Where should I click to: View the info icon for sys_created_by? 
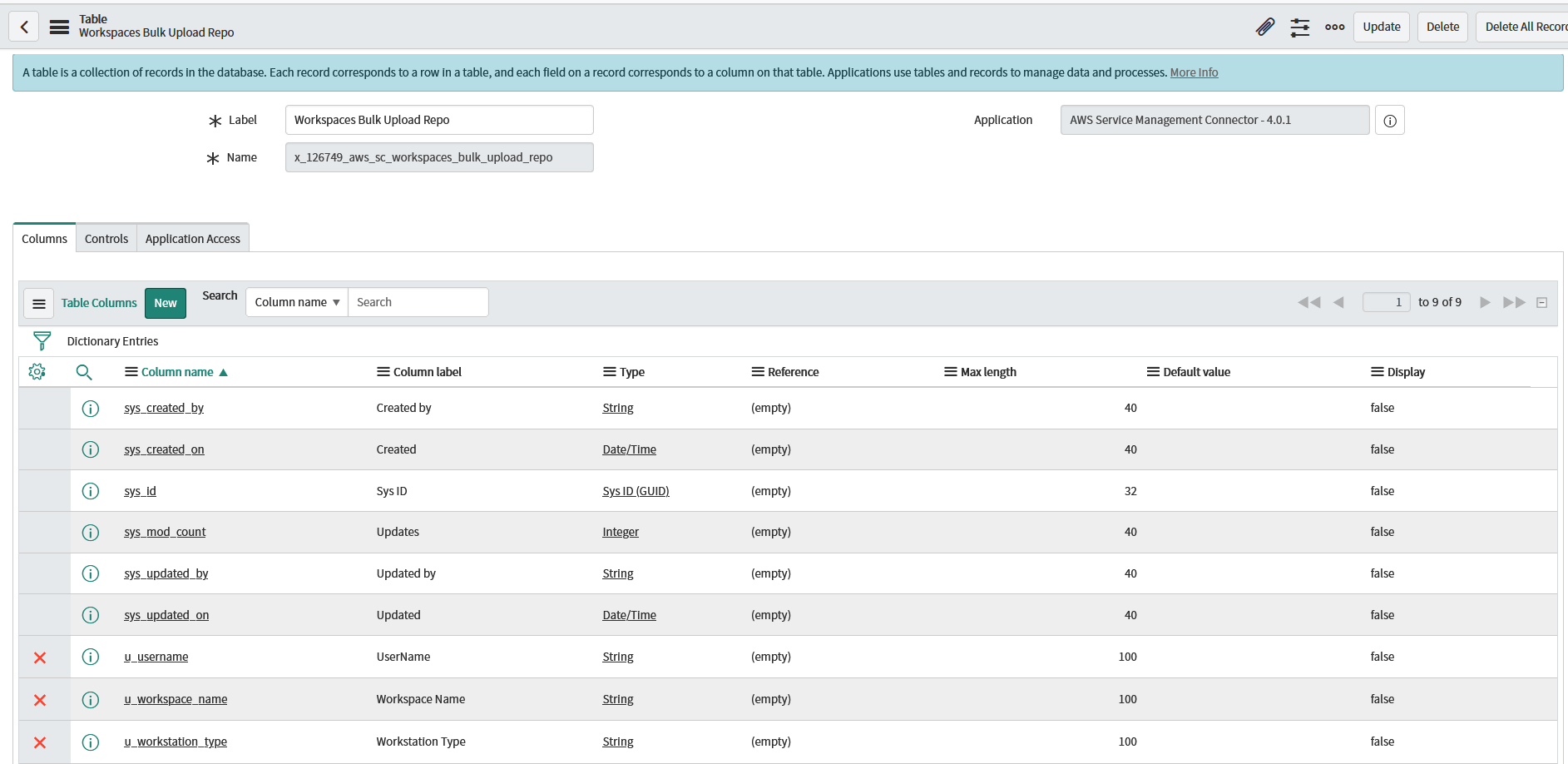91,408
